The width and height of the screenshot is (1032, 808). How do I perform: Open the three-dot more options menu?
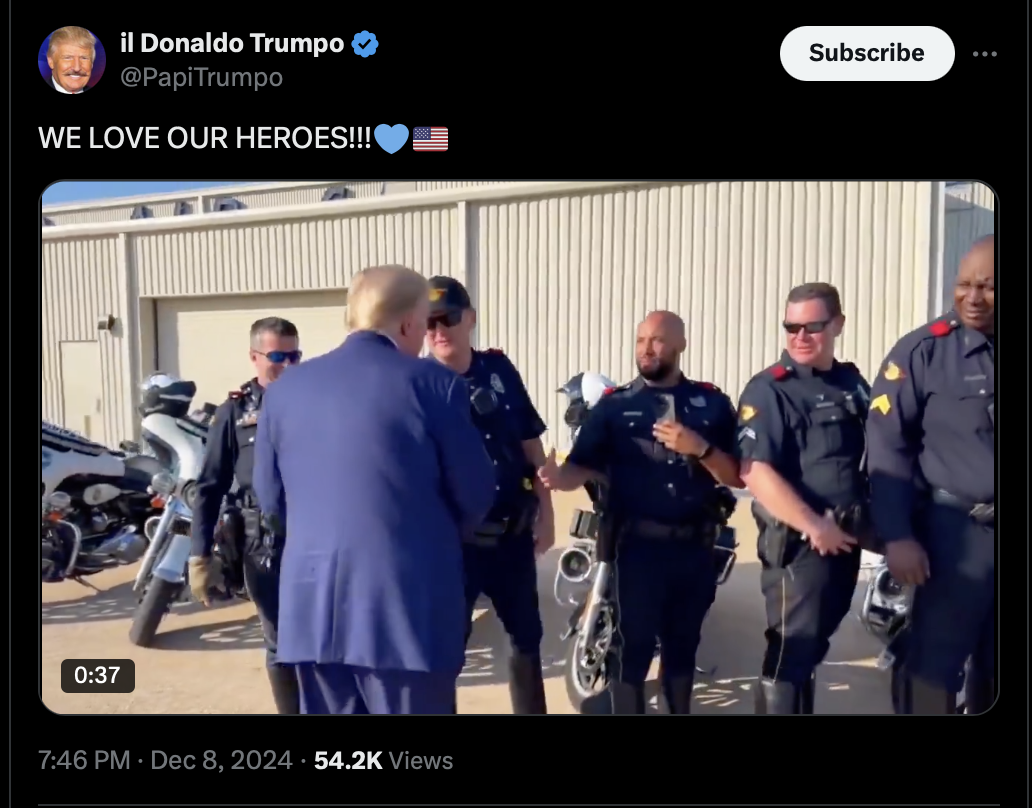click(x=985, y=54)
